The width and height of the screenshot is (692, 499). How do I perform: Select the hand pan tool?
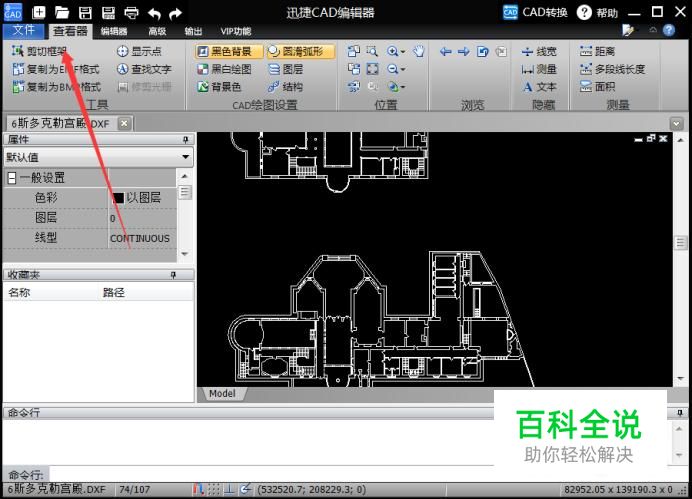pyautogui.click(x=418, y=51)
